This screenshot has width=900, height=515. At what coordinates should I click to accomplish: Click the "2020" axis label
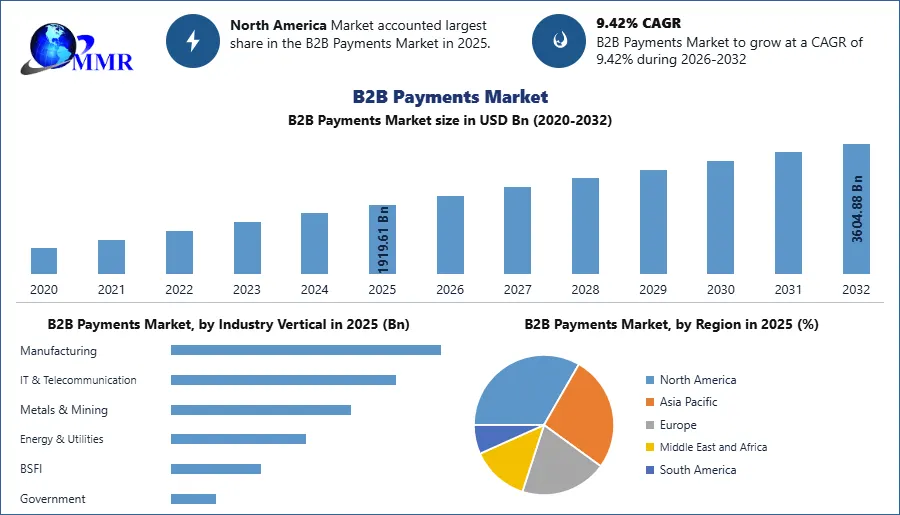tap(44, 290)
